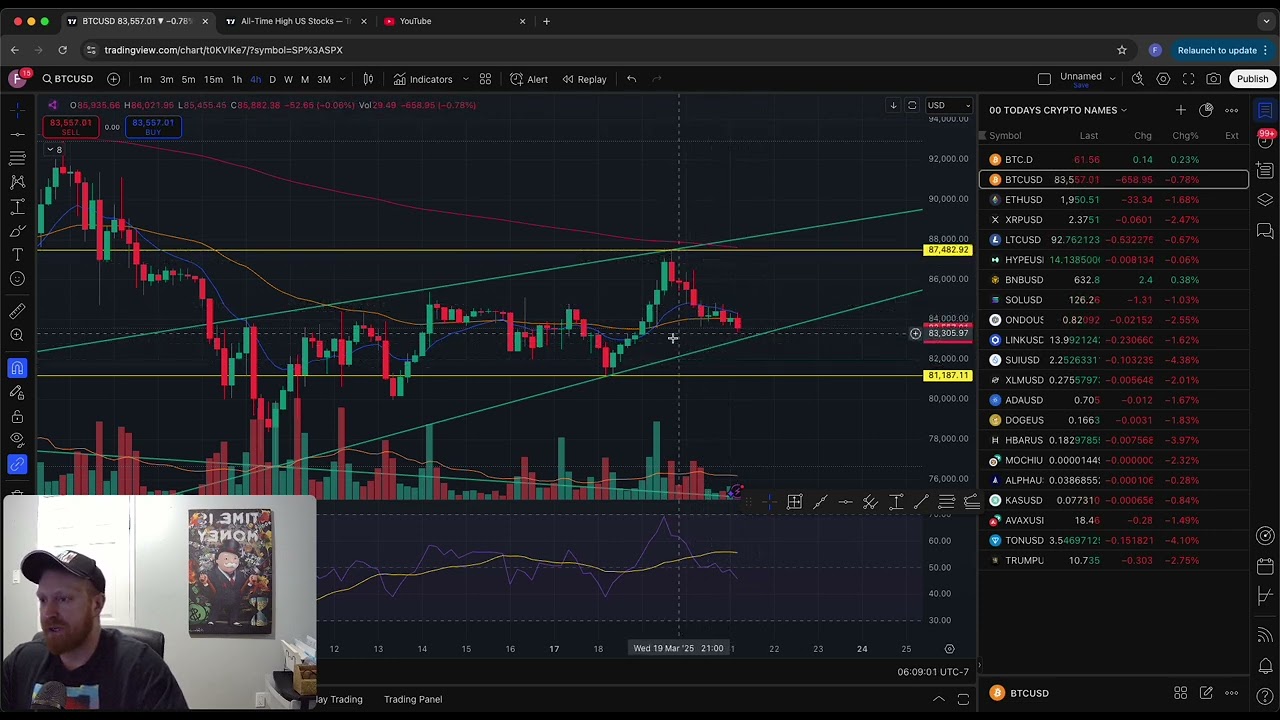Select TONUSD row in watchlist
1280x720 pixels.
tap(1114, 540)
